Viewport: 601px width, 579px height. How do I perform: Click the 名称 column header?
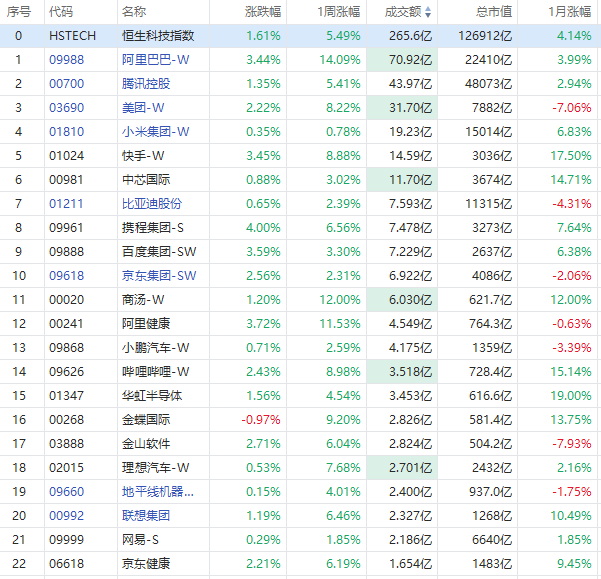pyautogui.click(x=133, y=12)
